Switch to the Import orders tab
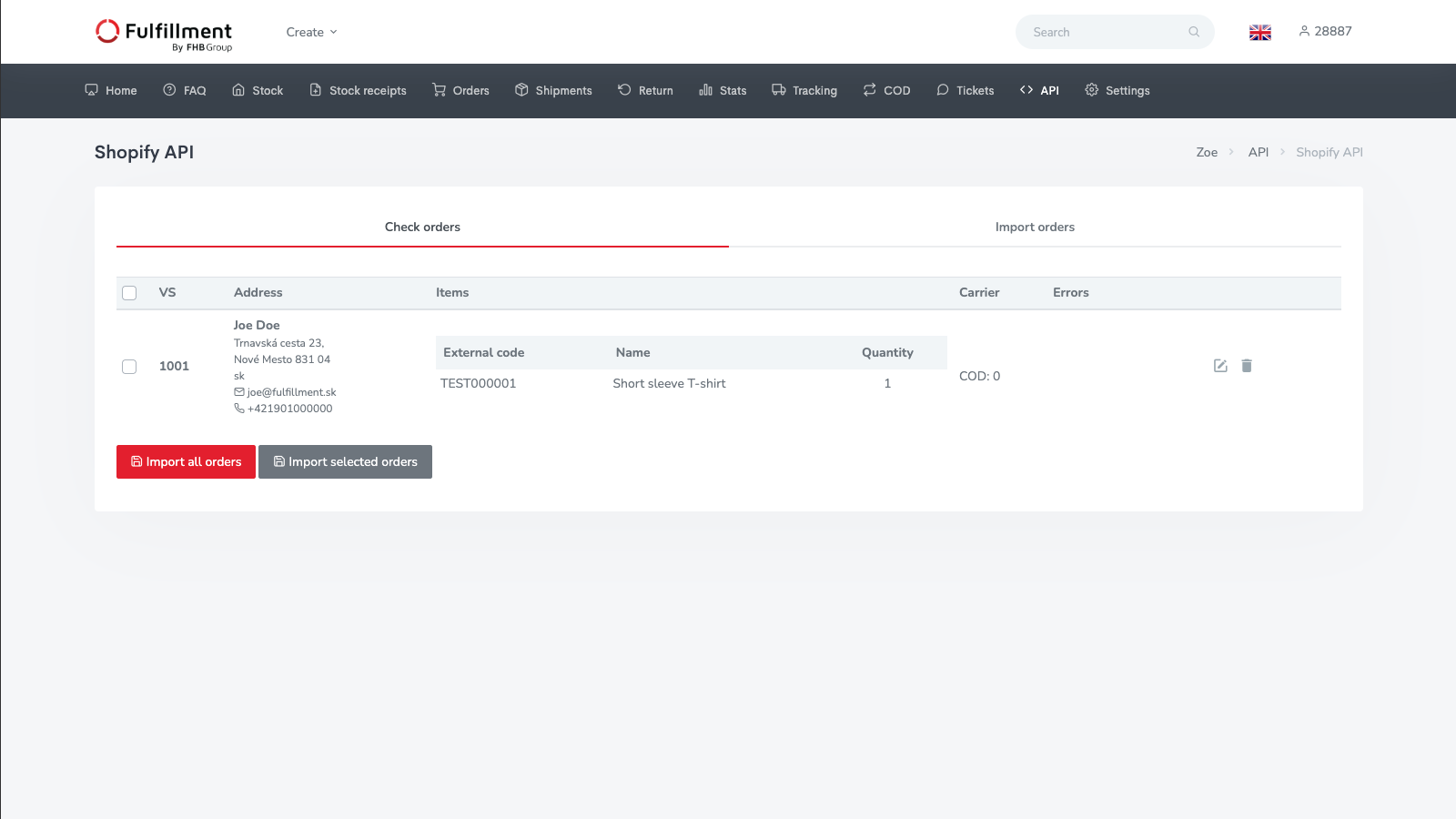The height and width of the screenshot is (819, 1456). point(1035,227)
